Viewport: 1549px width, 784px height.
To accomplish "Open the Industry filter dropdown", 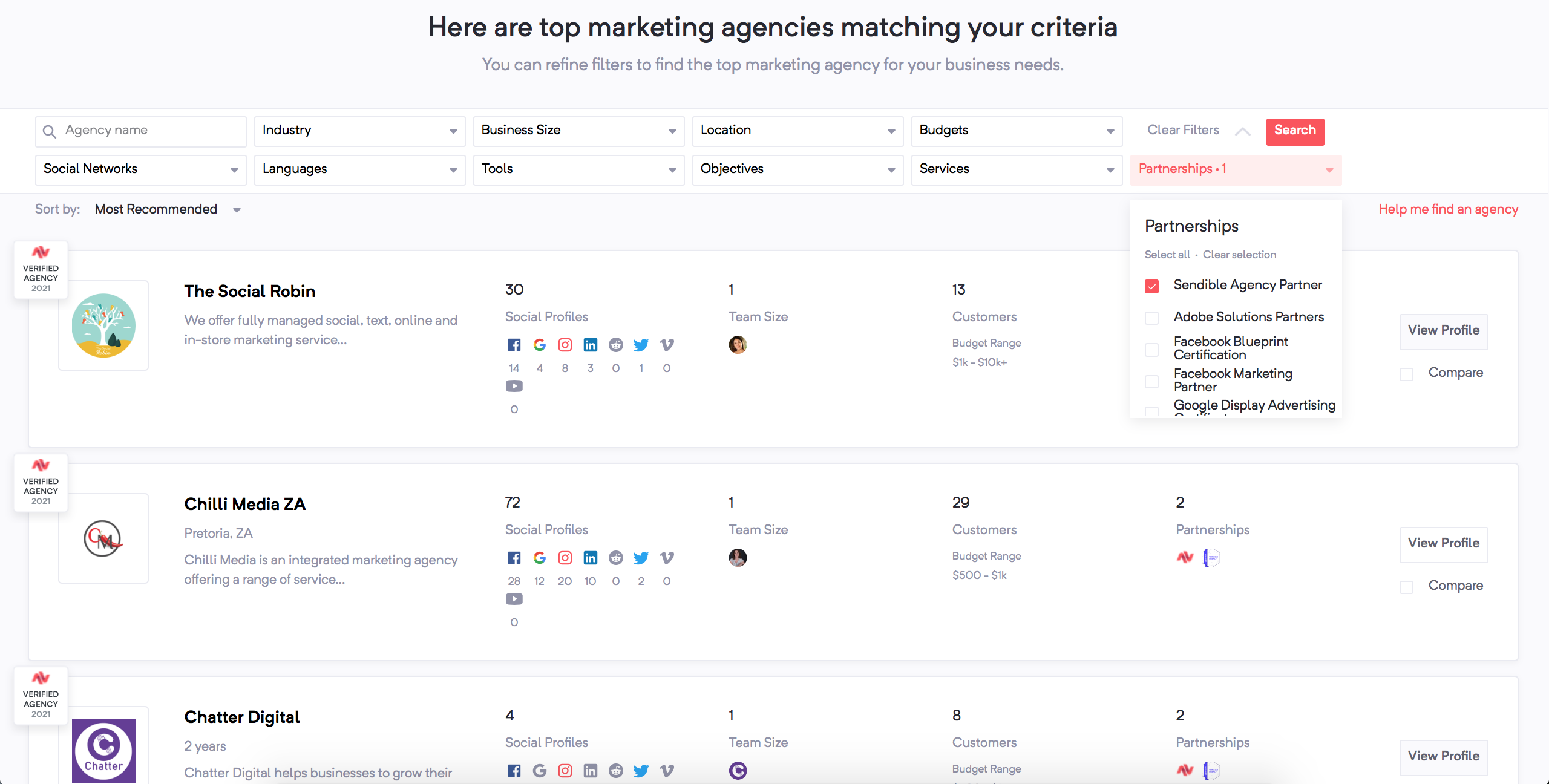I will (x=359, y=131).
